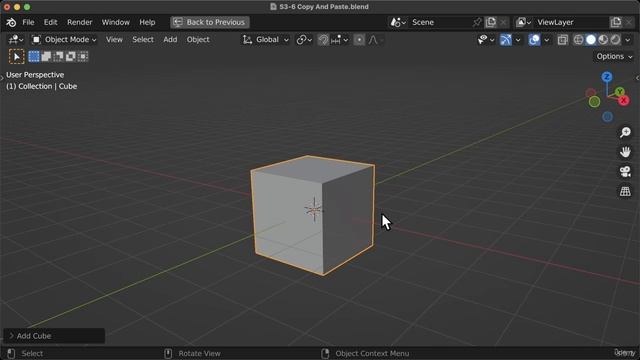Open the viewport Add menu

pyautogui.click(x=170, y=40)
